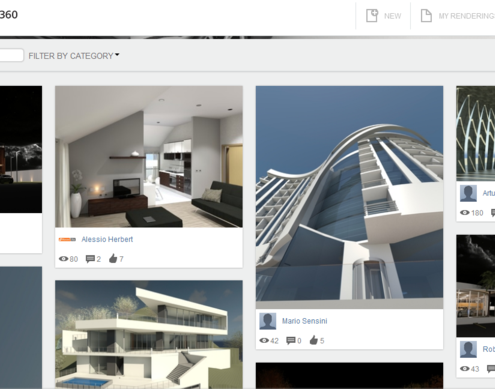Click the view count text 180
The width and height of the screenshot is (495, 389).
[x=477, y=213]
